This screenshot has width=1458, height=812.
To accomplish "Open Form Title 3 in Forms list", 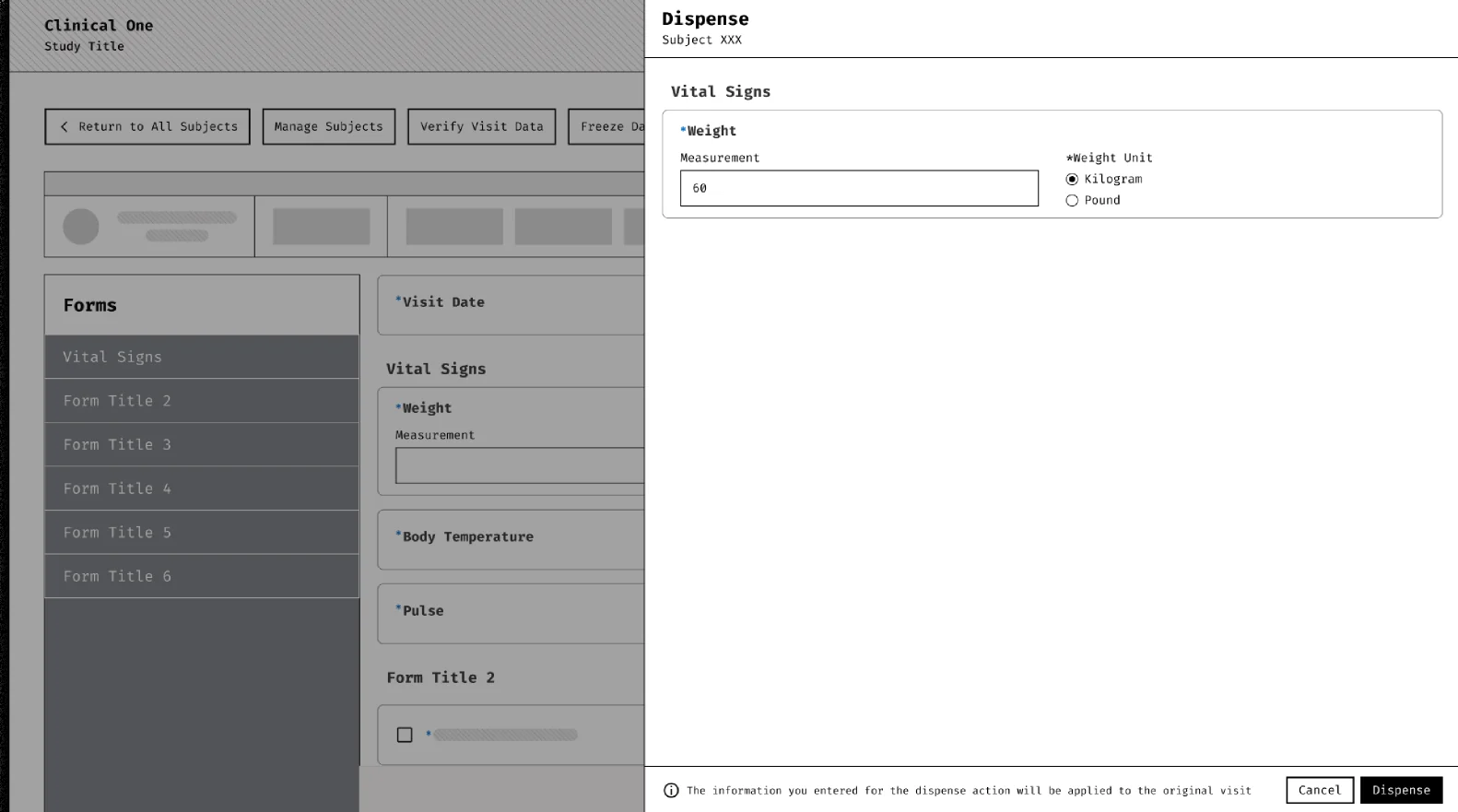I will coord(202,444).
